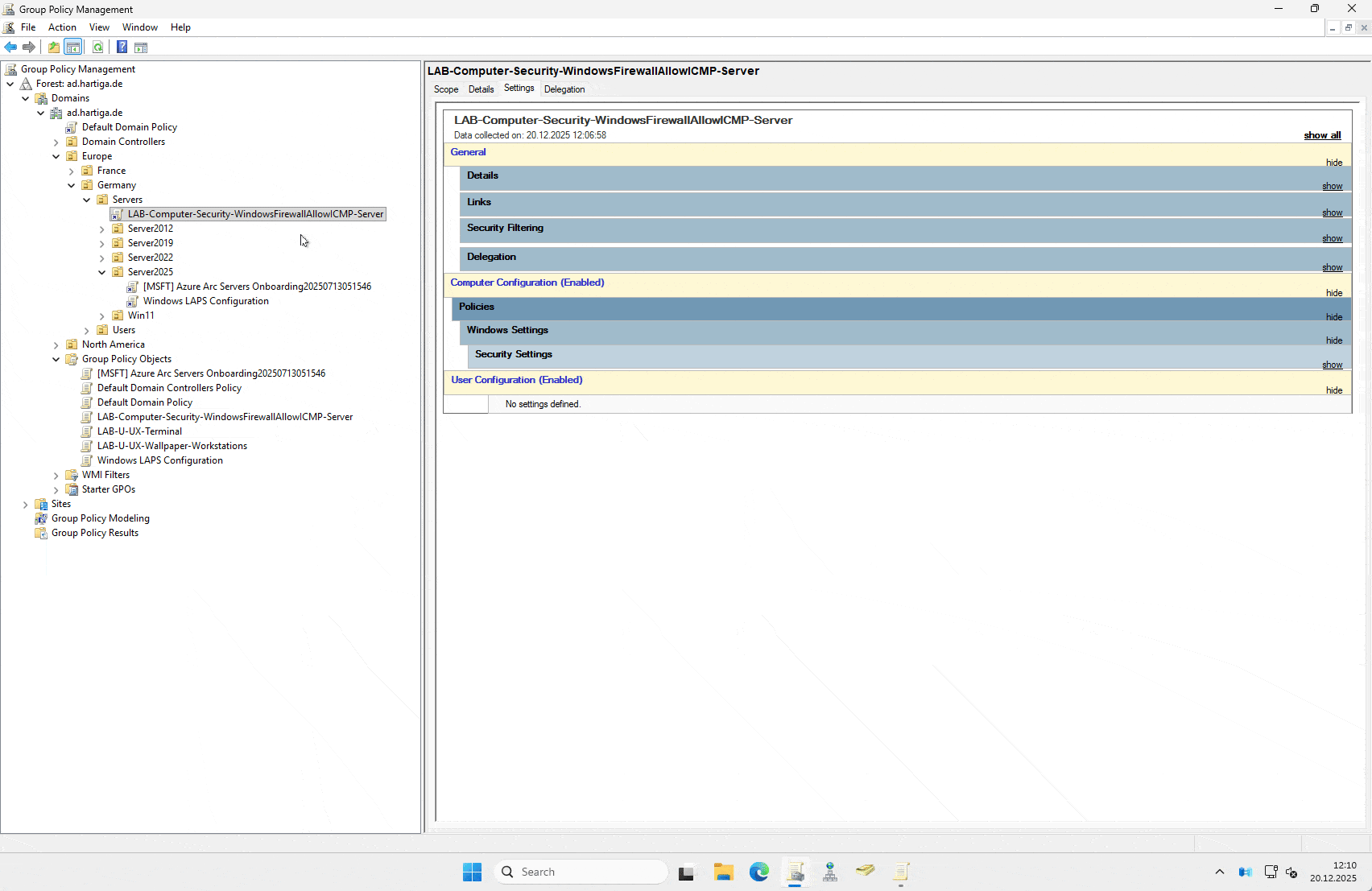Click the muted volume icon in the system tray
Screen dimensions: 1372x891
click(x=1292, y=872)
